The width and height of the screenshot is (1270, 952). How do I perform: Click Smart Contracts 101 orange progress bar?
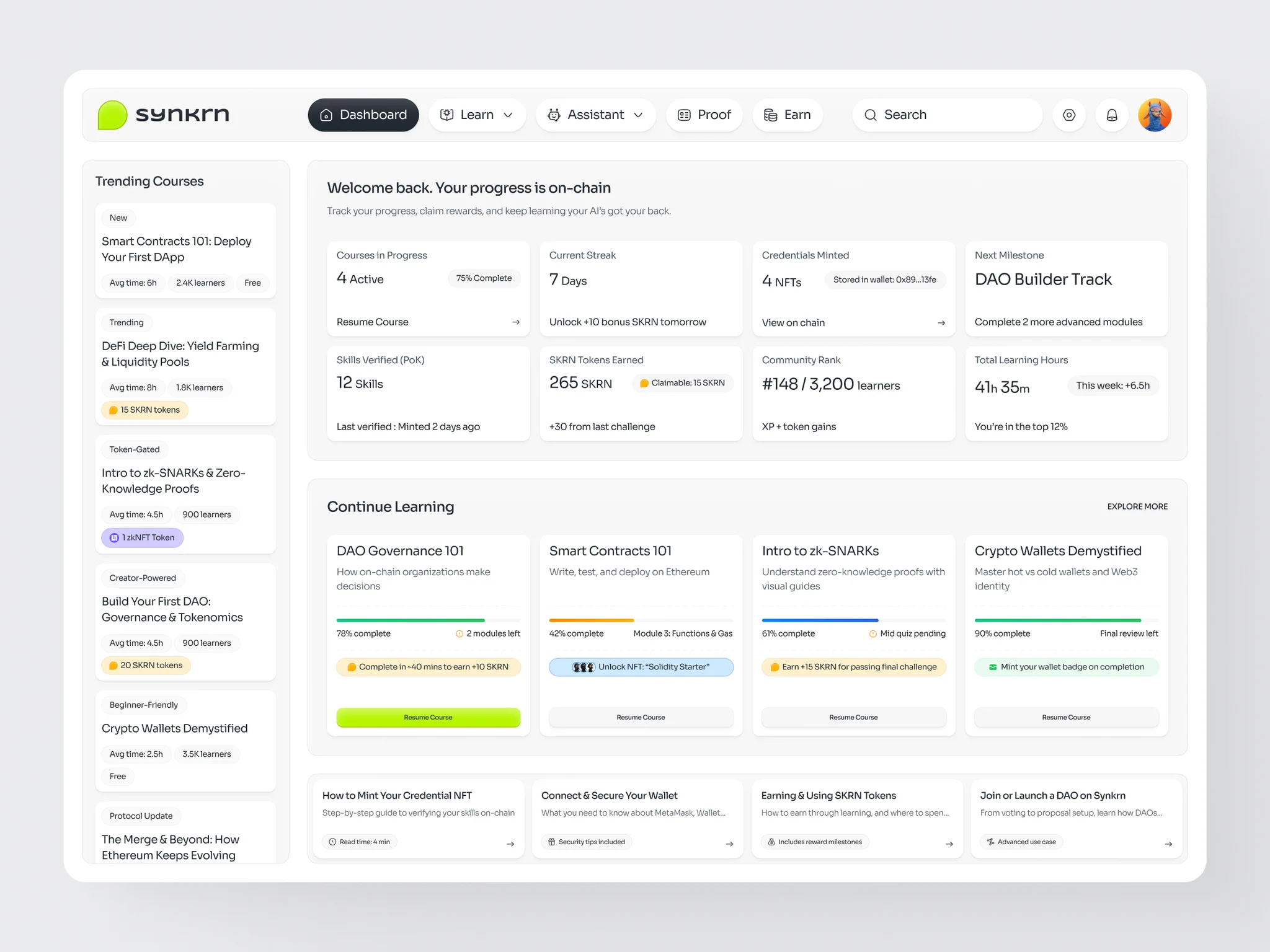coord(592,620)
